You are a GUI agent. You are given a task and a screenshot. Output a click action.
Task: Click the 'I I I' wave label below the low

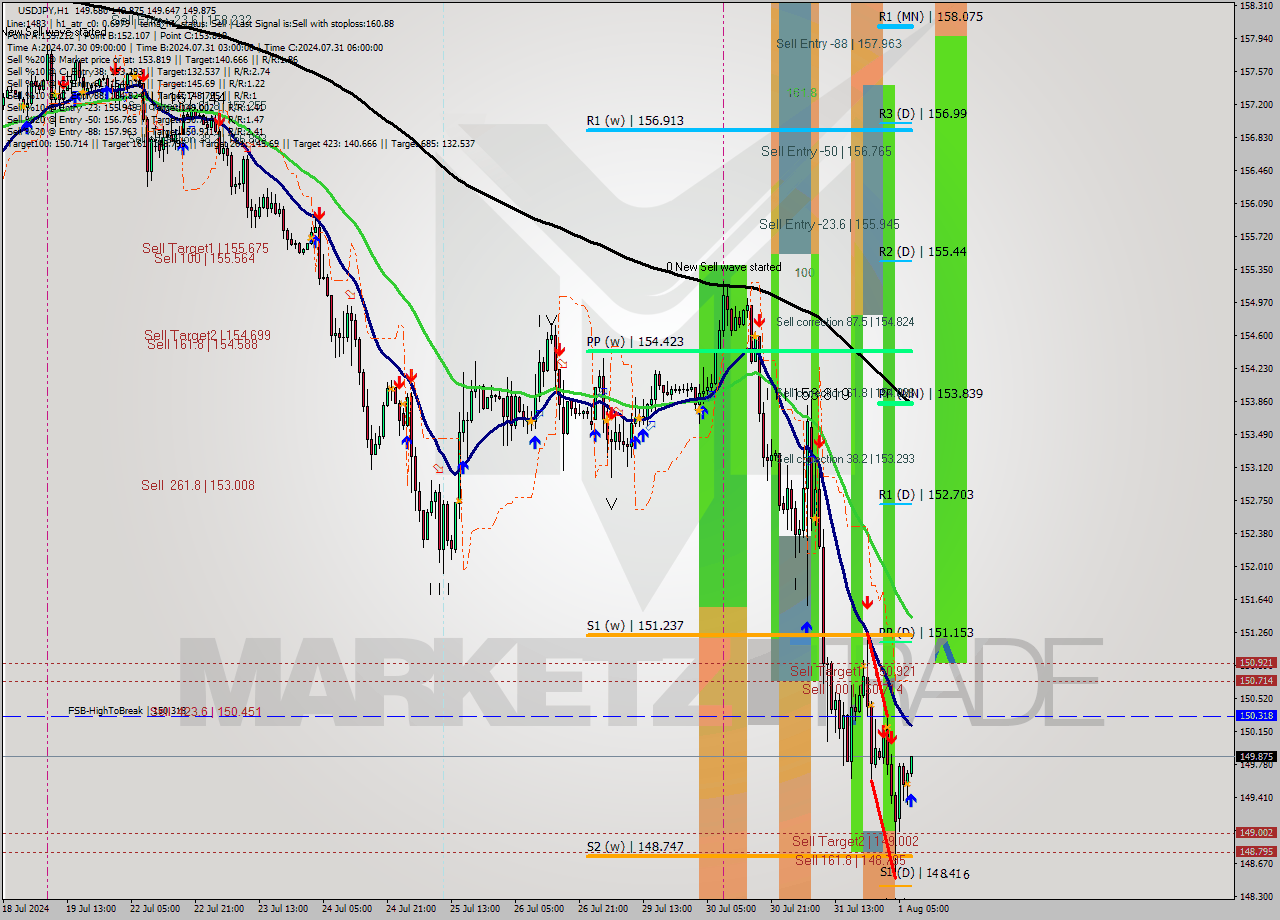[439, 589]
